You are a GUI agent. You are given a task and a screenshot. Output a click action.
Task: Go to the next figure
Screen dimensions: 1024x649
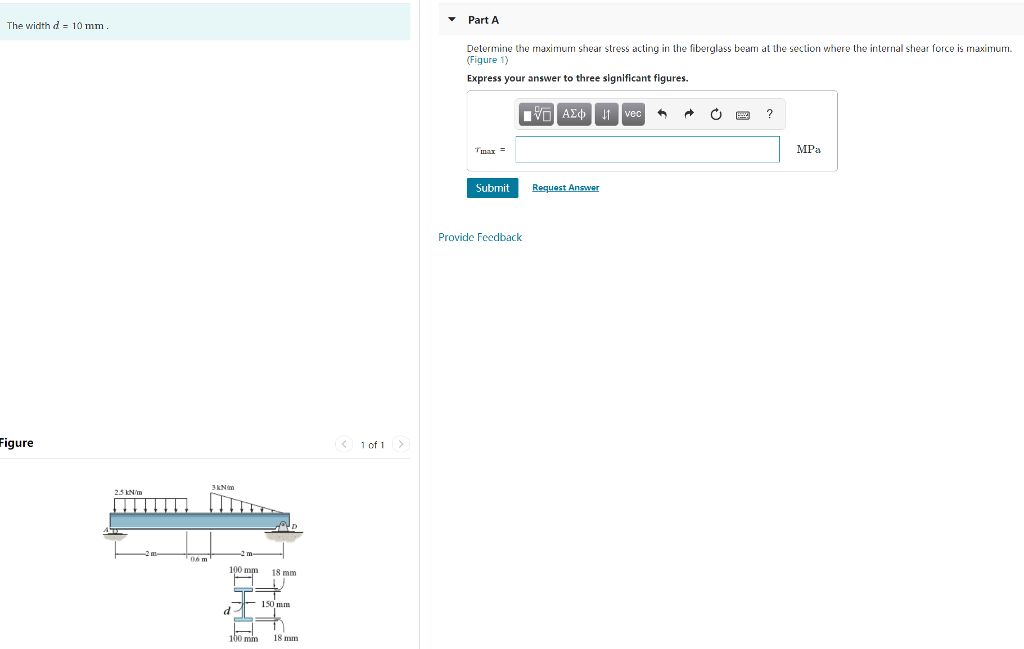coord(401,444)
